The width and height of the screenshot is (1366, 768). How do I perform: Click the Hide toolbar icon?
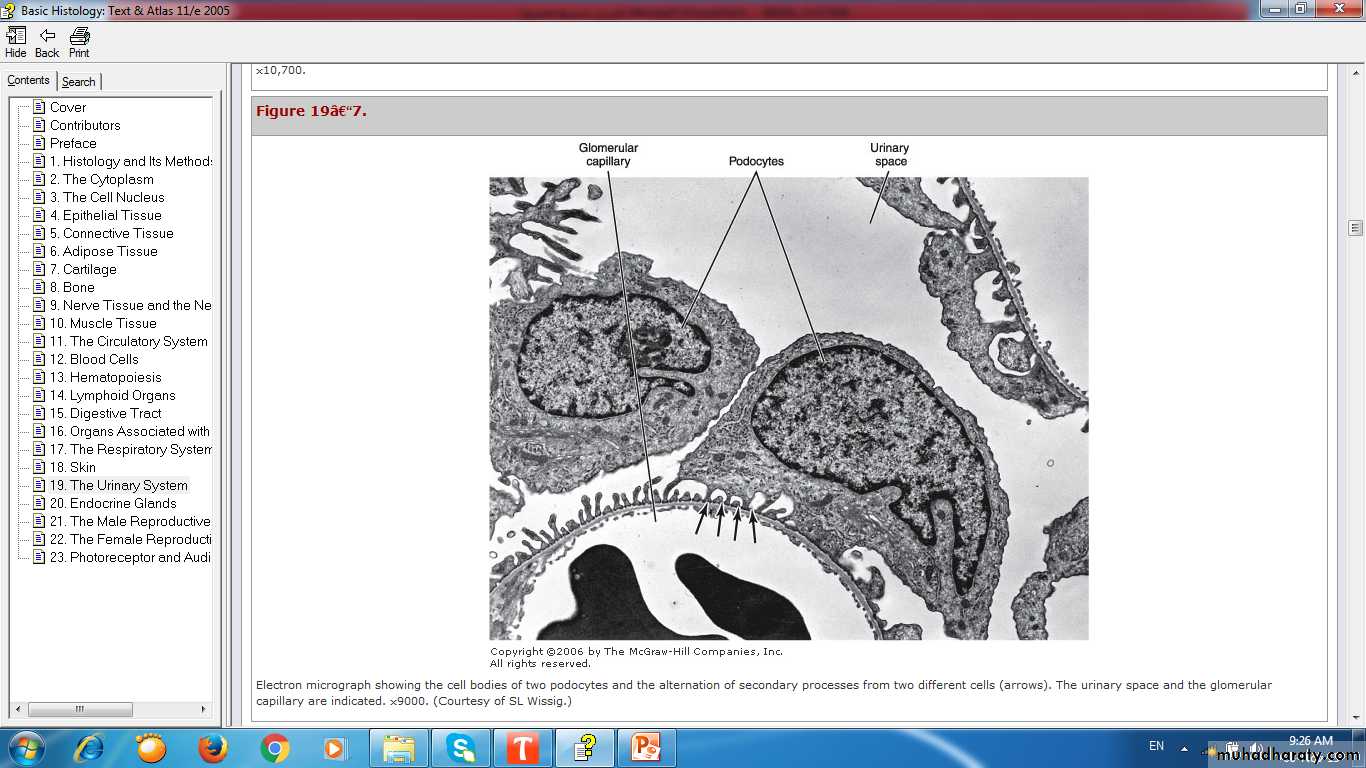16,41
